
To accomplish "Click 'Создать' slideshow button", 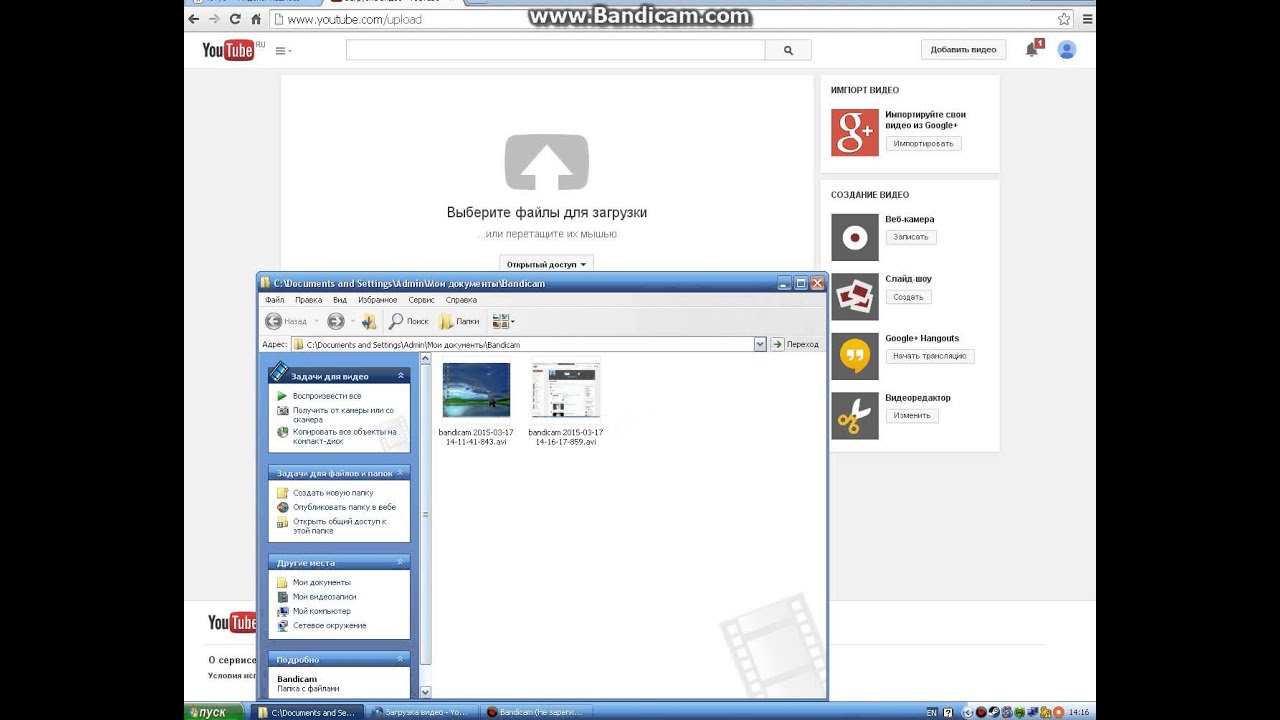I will pos(908,297).
